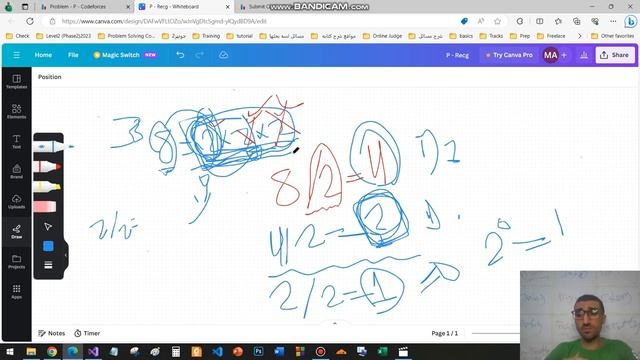The height and width of the screenshot is (360, 640).
Task: Undo the last drawing stroke
Action: [x=180, y=55]
